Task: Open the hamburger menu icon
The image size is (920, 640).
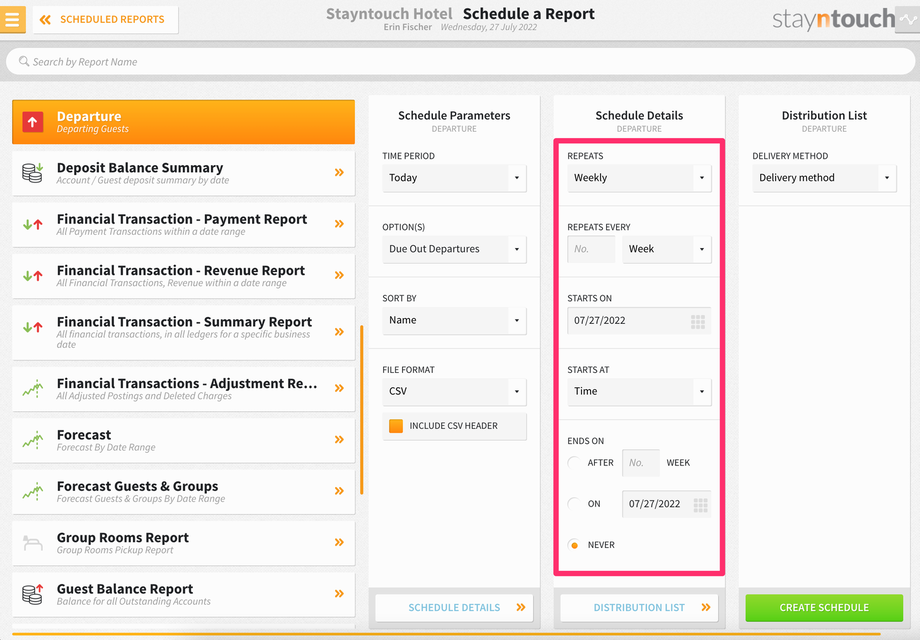Action: pos(12,19)
